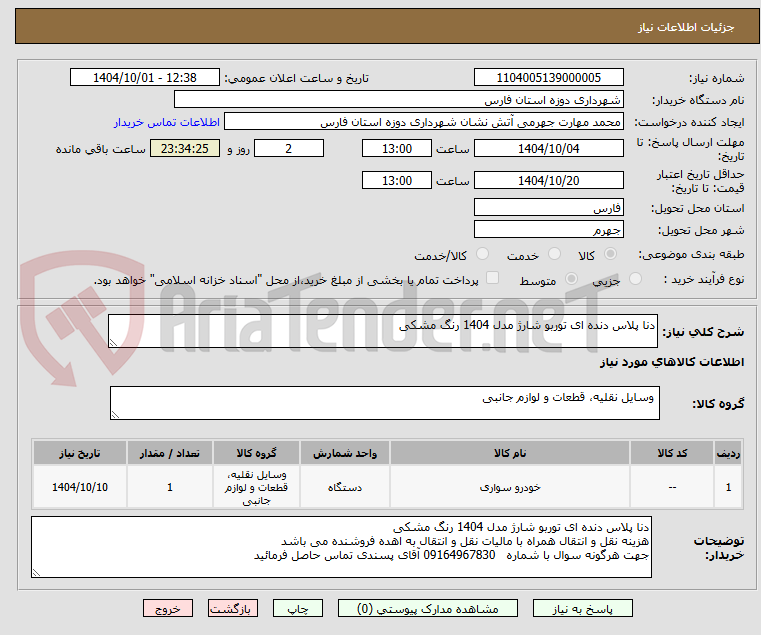
Task: Click the پاسخ به نیاز button
Action: pos(582,608)
